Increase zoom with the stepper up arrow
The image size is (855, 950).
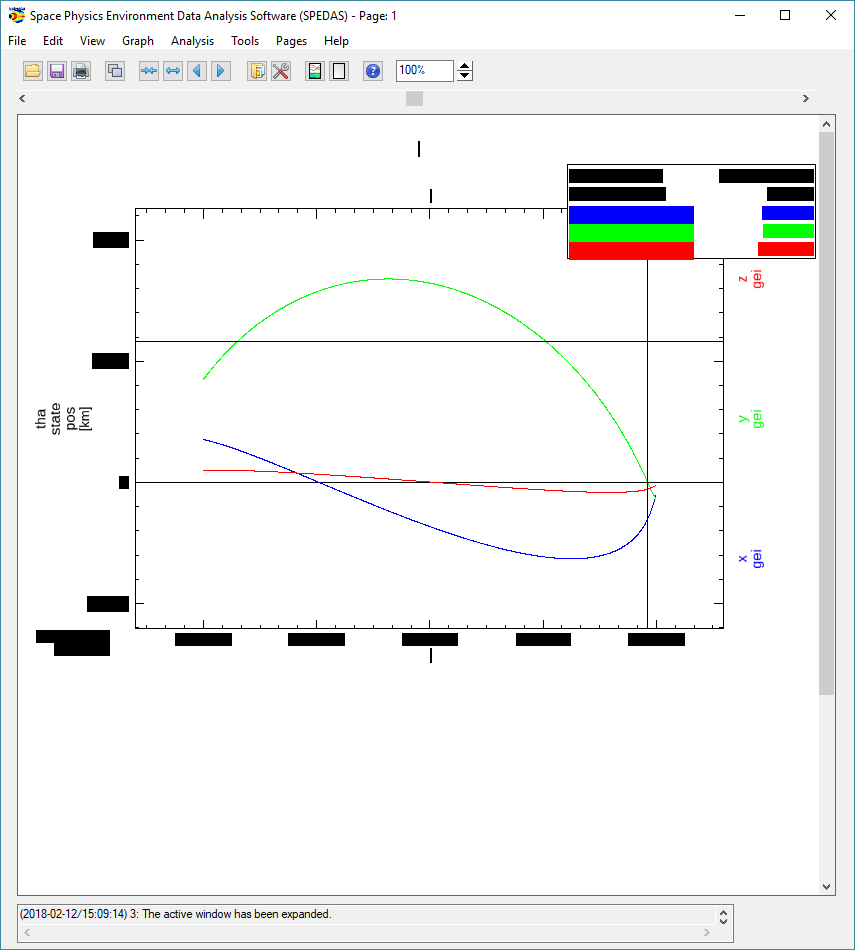click(465, 66)
